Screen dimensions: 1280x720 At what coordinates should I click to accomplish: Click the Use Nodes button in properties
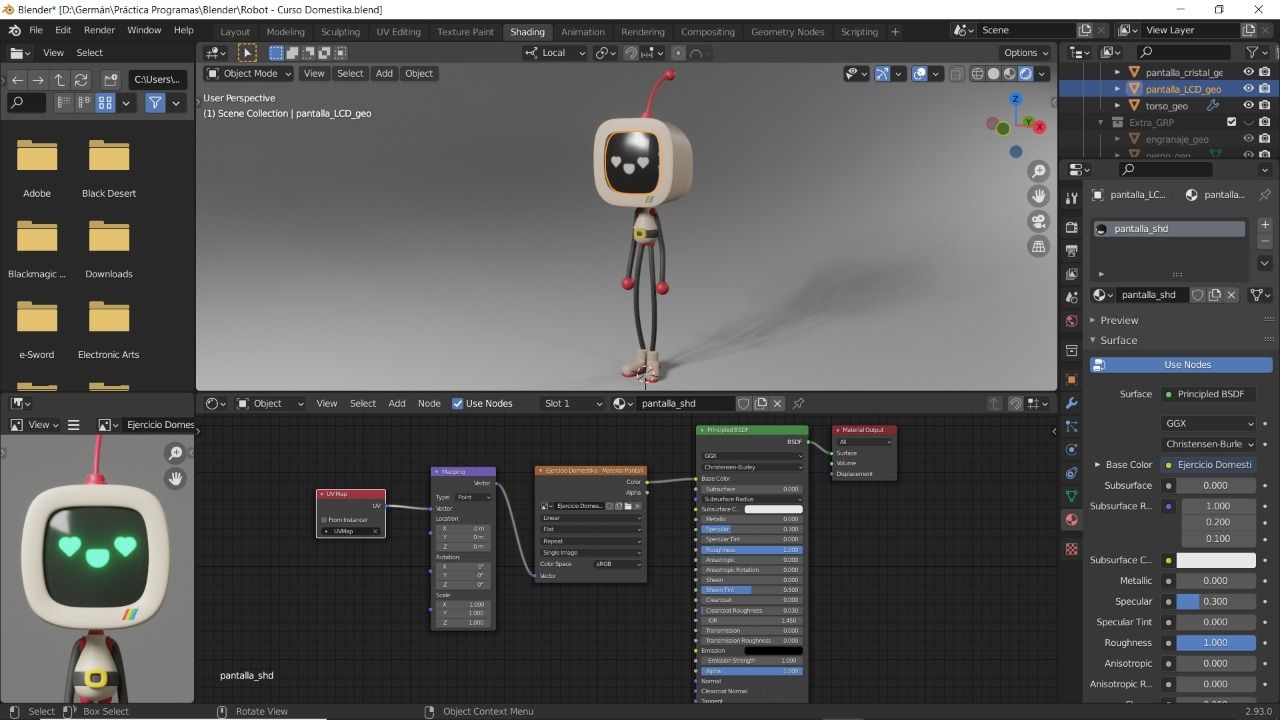(x=1181, y=365)
